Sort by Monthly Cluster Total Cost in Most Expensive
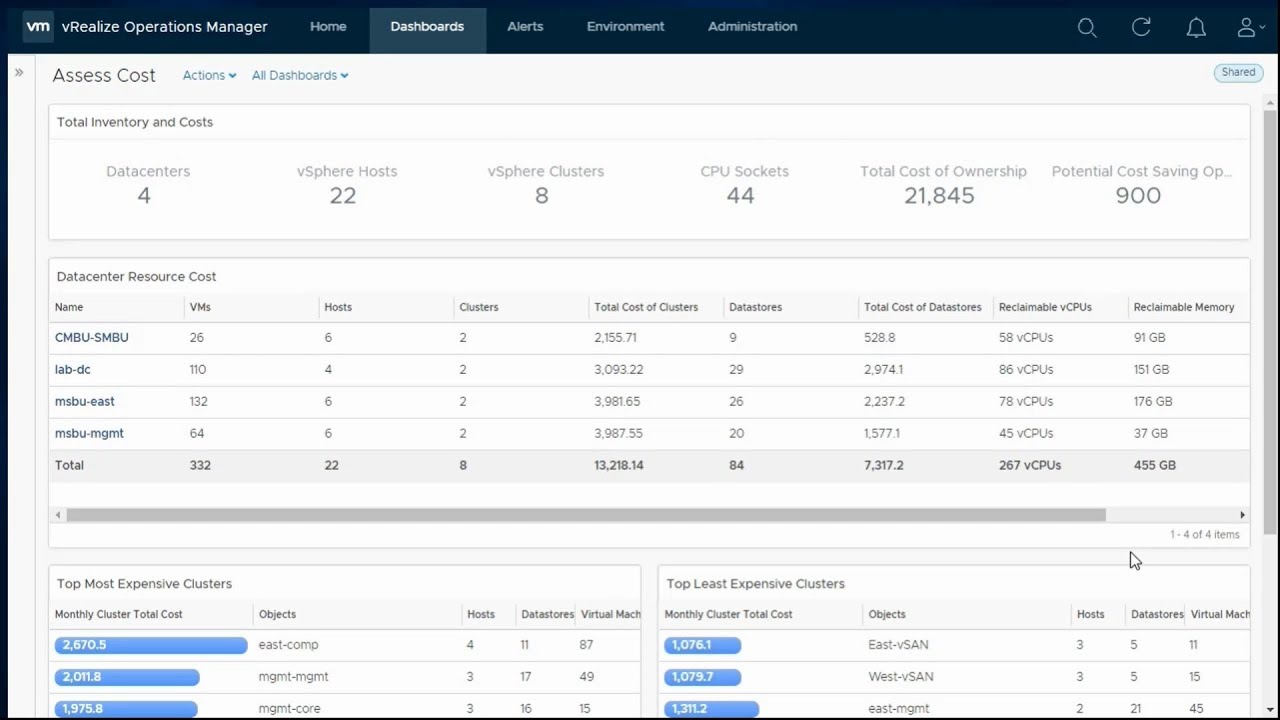Viewport: 1280px width, 720px height. 119,614
